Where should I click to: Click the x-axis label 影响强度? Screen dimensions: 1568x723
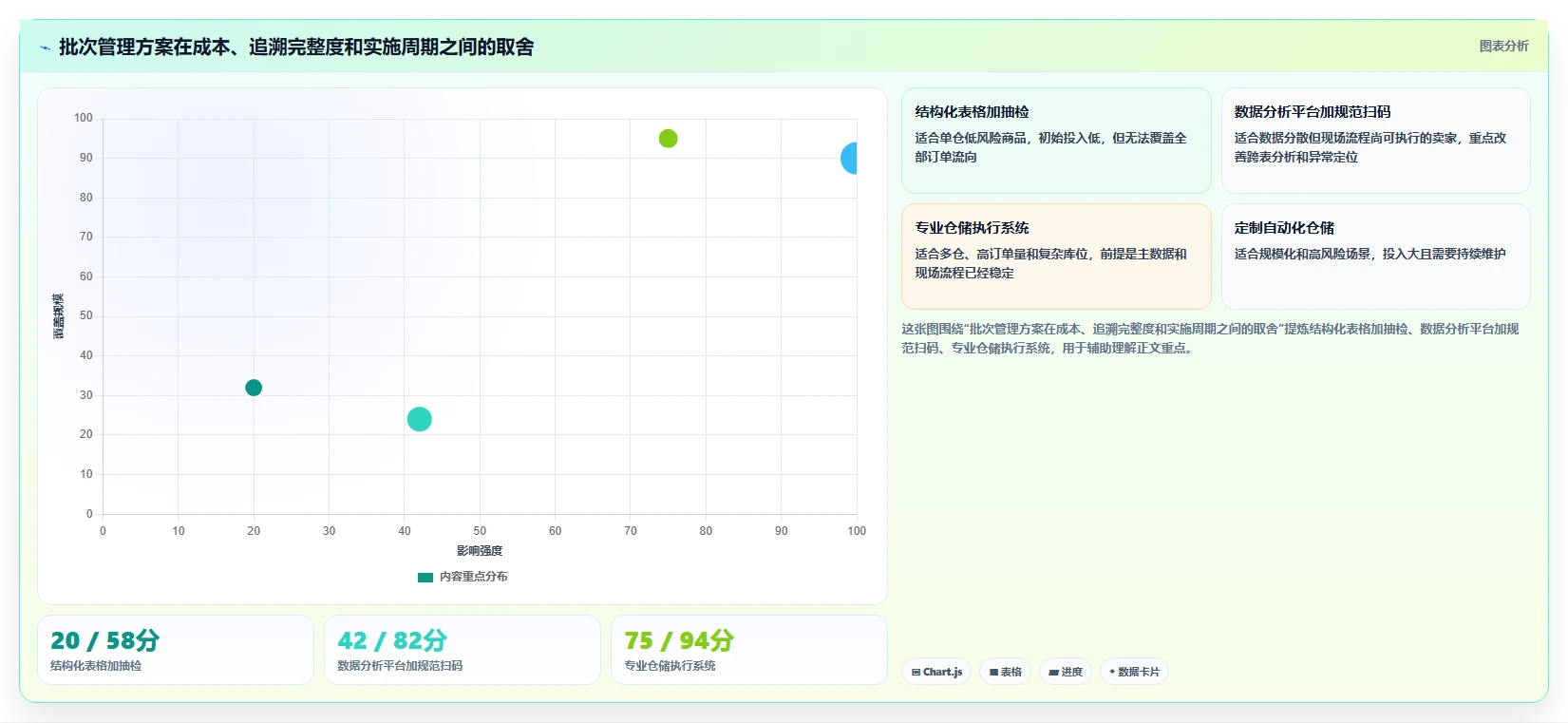480,551
